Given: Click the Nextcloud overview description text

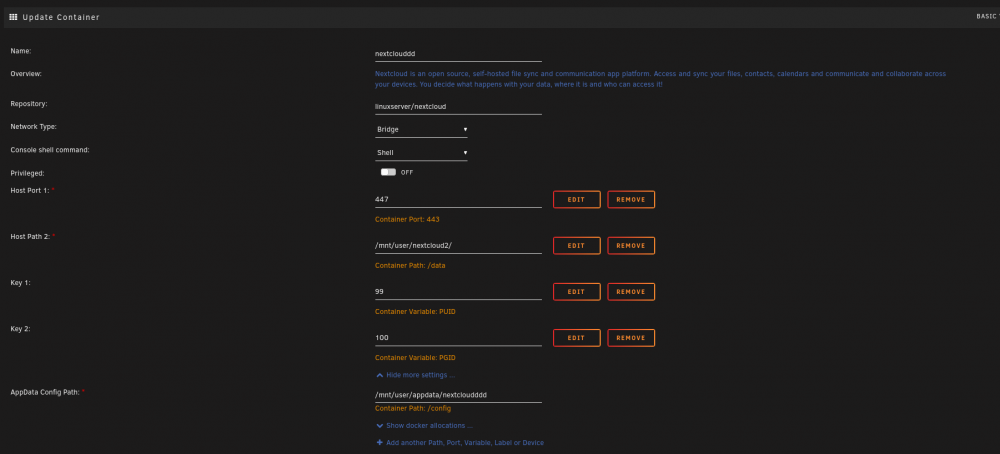Looking at the screenshot, I should [660, 79].
